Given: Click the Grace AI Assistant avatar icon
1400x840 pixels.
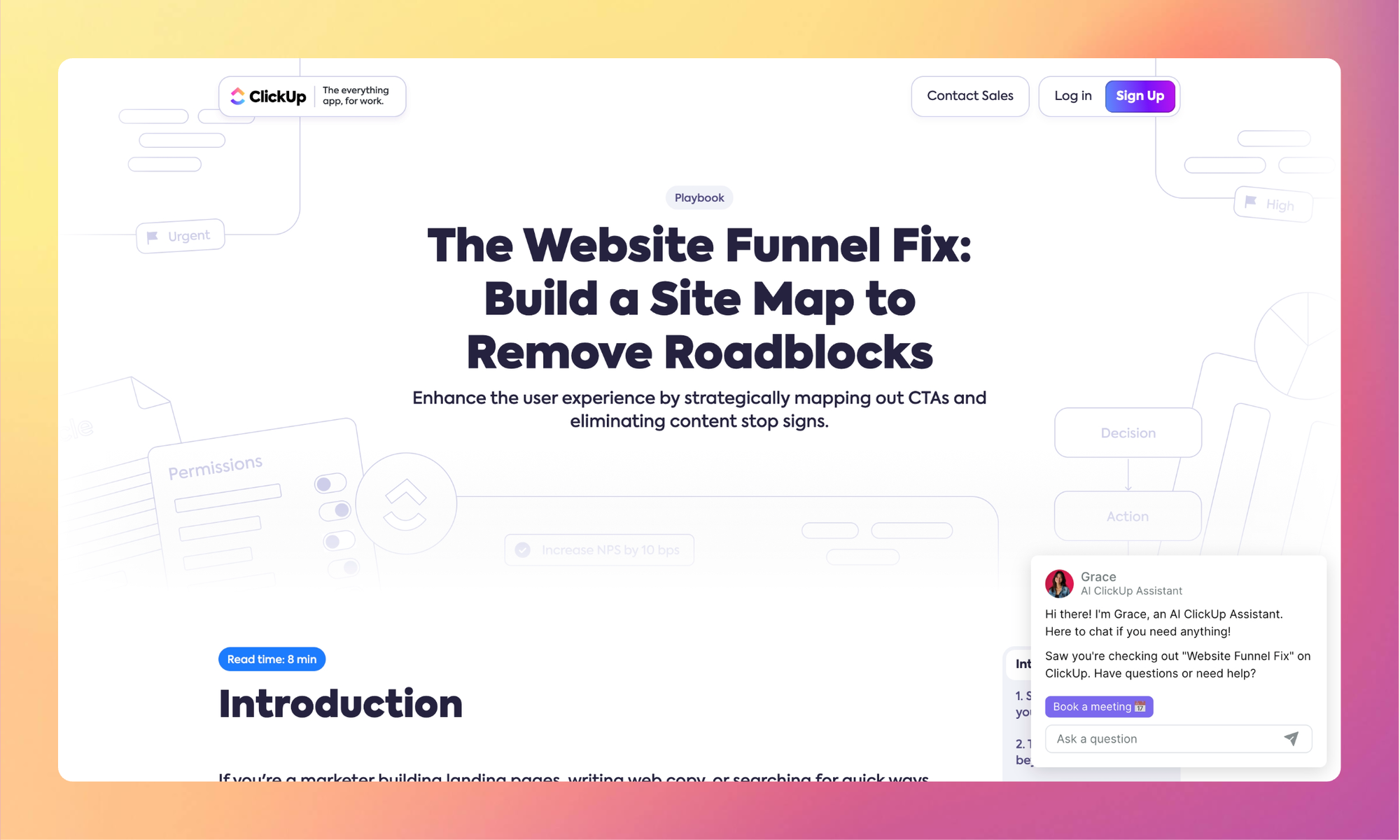Looking at the screenshot, I should point(1059,583).
